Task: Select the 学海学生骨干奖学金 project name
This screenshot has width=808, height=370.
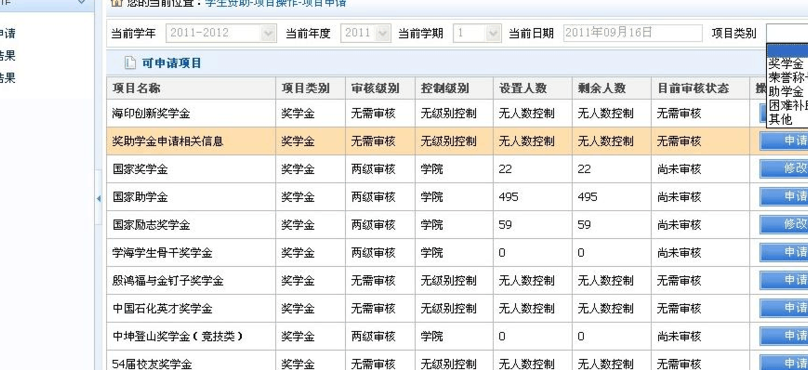Action: [x=162, y=253]
